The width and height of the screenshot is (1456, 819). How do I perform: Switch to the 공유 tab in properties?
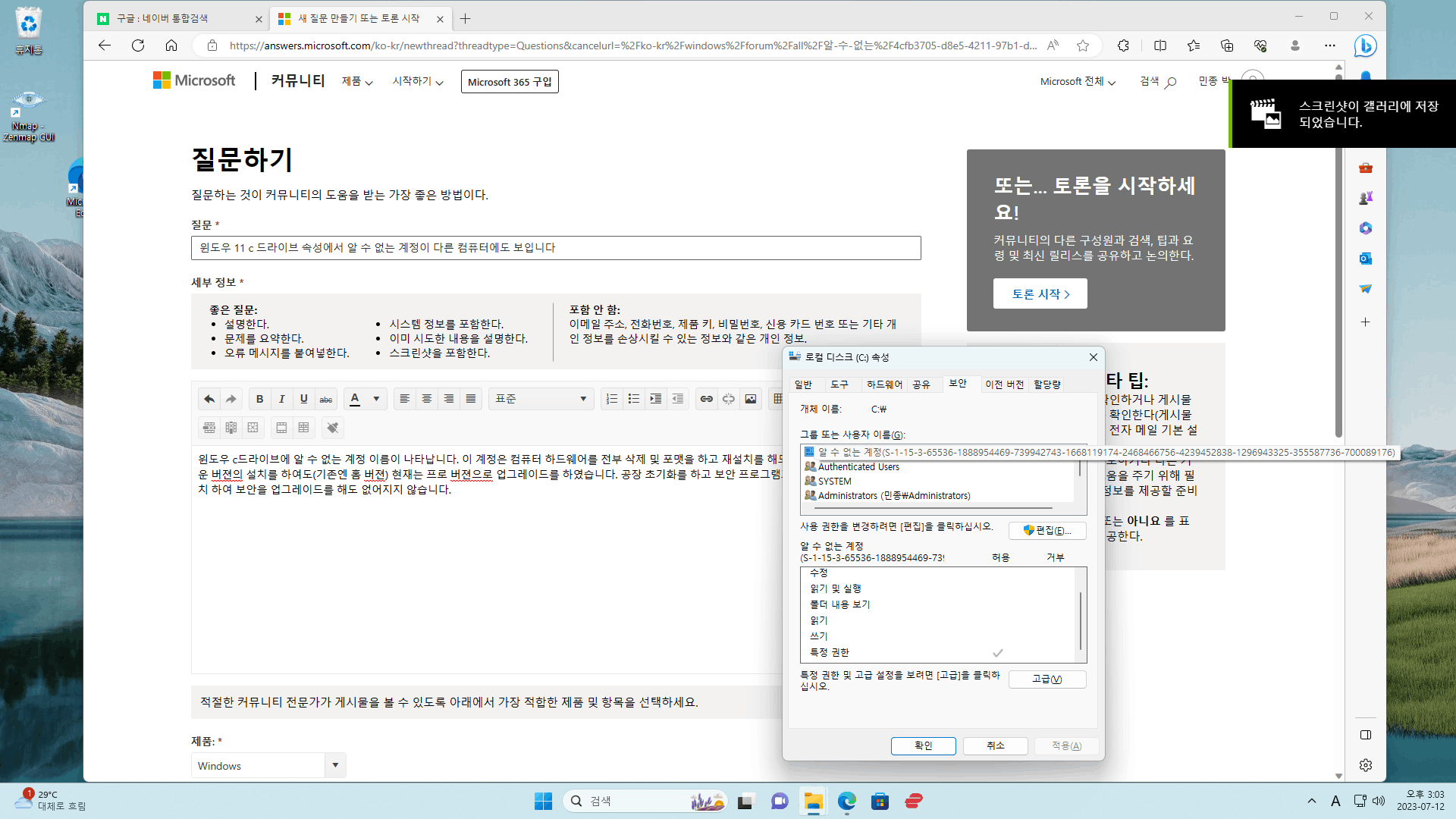[x=921, y=384]
